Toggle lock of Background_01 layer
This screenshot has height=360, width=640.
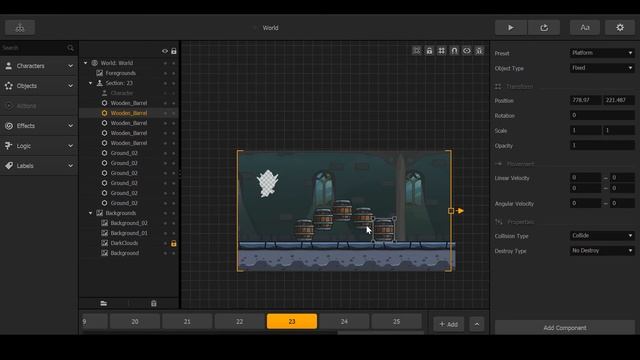pos(174,233)
